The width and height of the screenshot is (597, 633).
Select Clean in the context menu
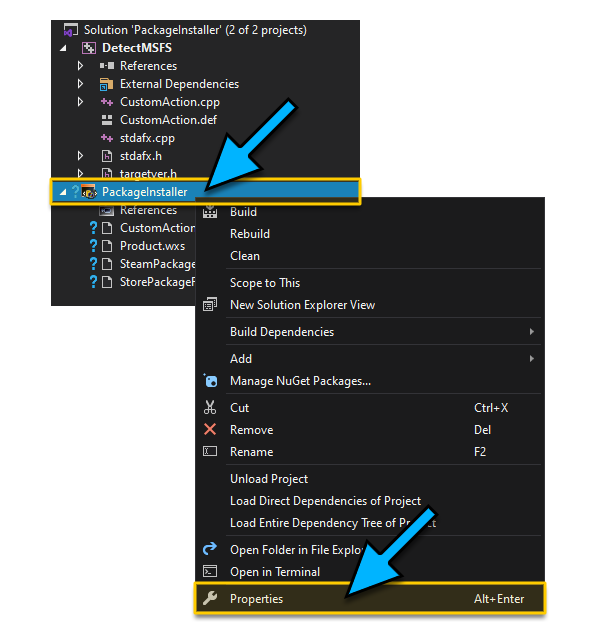245,256
